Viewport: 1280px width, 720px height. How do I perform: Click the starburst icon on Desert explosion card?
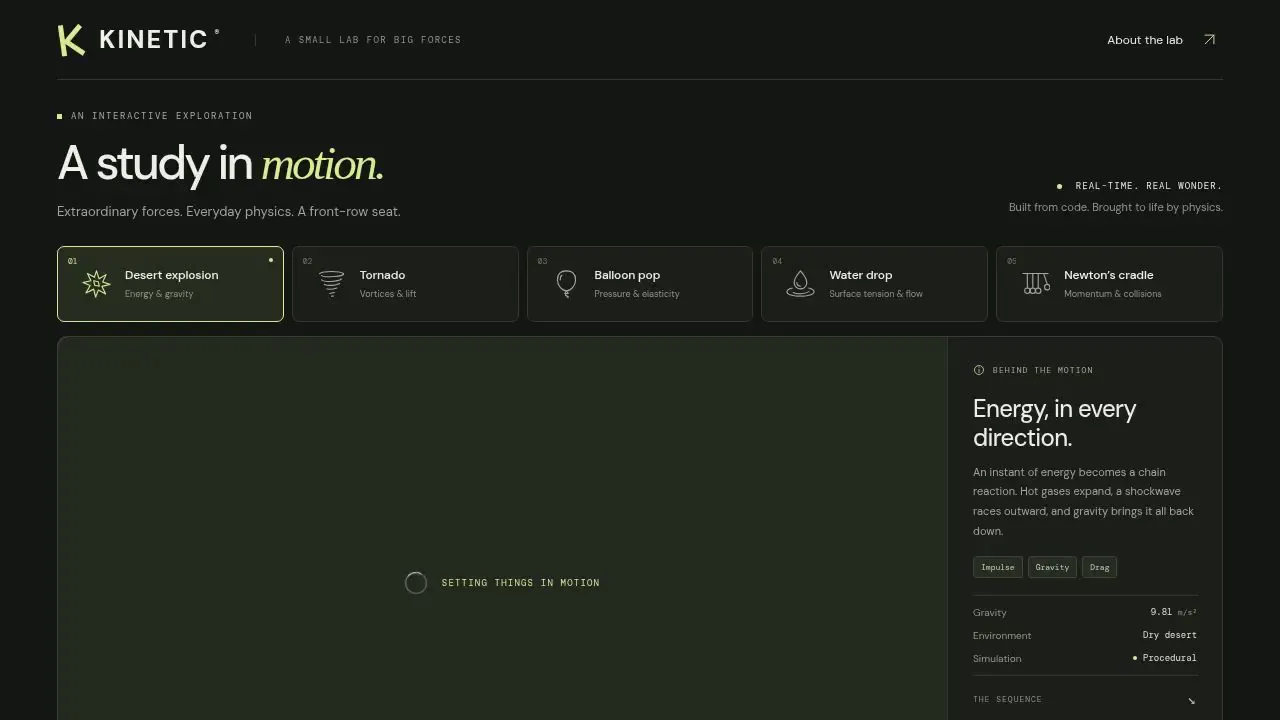point(96,284)
